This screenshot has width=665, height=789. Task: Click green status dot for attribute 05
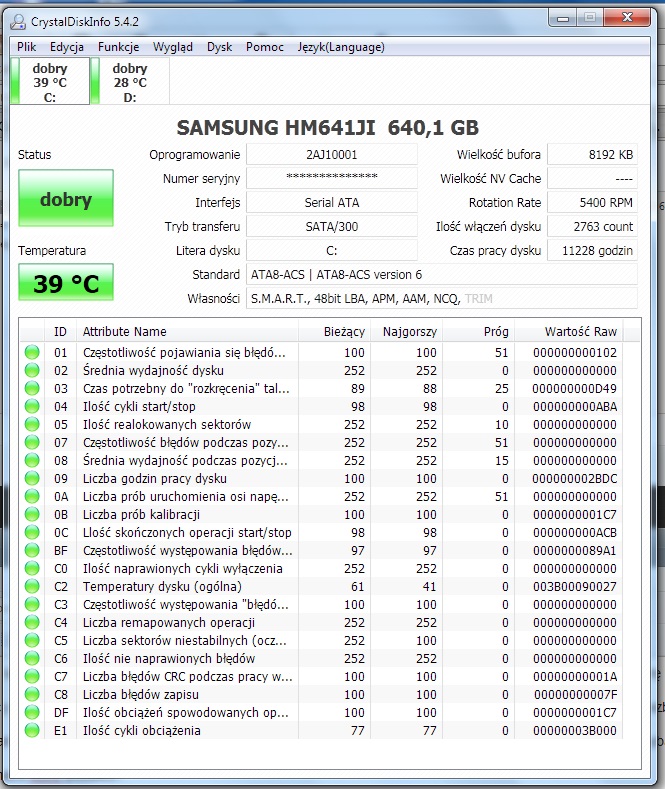pos(32,424)
